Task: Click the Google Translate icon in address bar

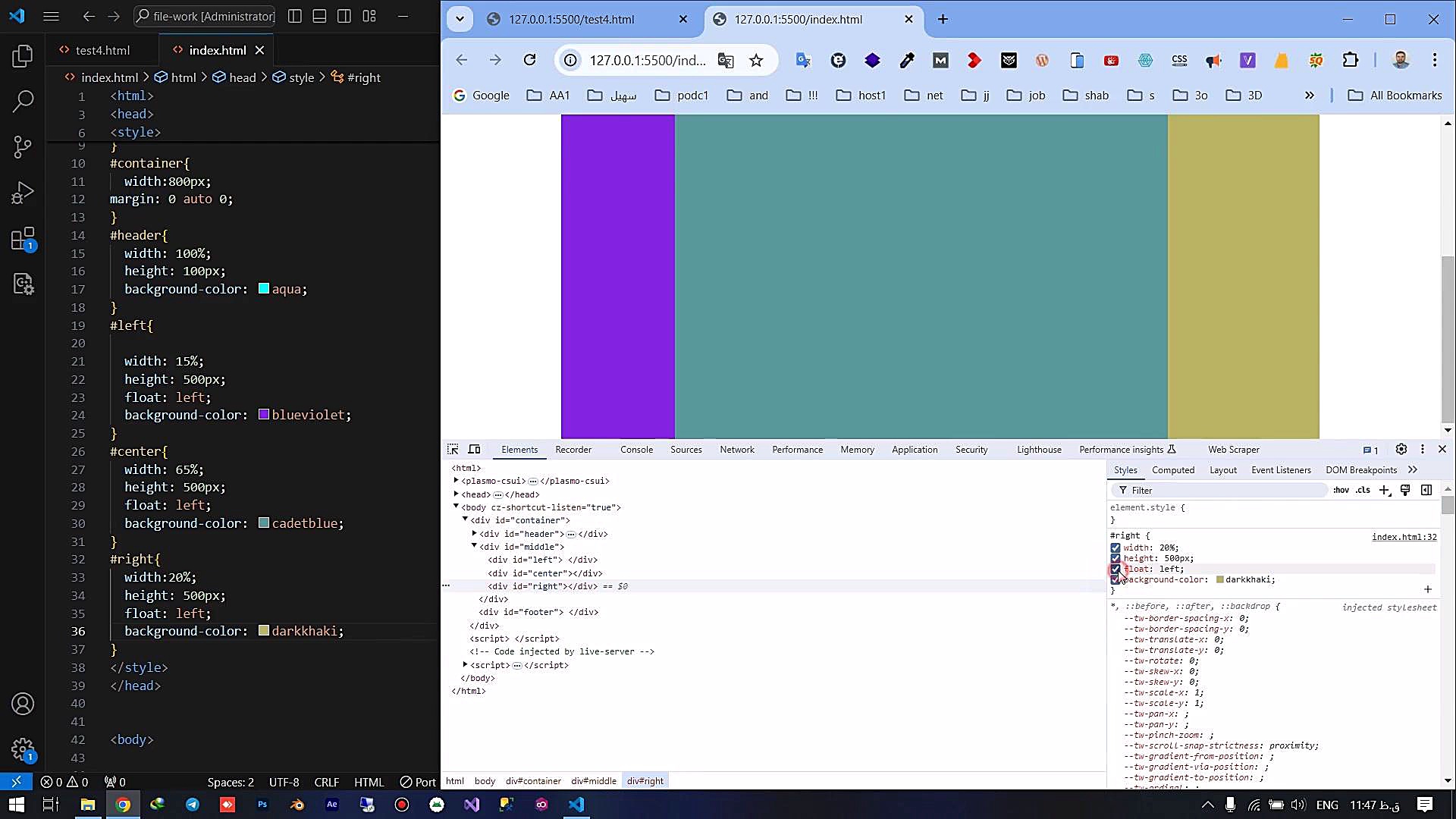Action: 726,61
